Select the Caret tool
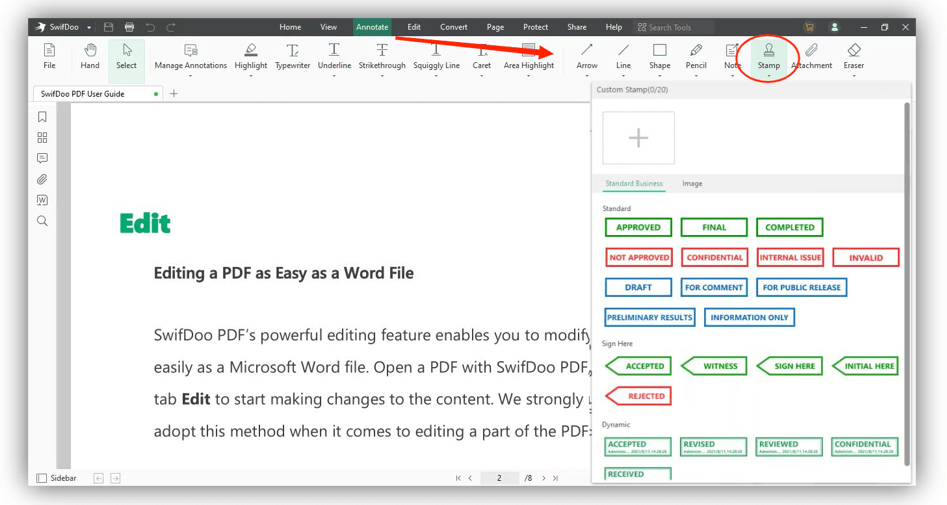This screenshot has width=947, height=505. (481, 56)
